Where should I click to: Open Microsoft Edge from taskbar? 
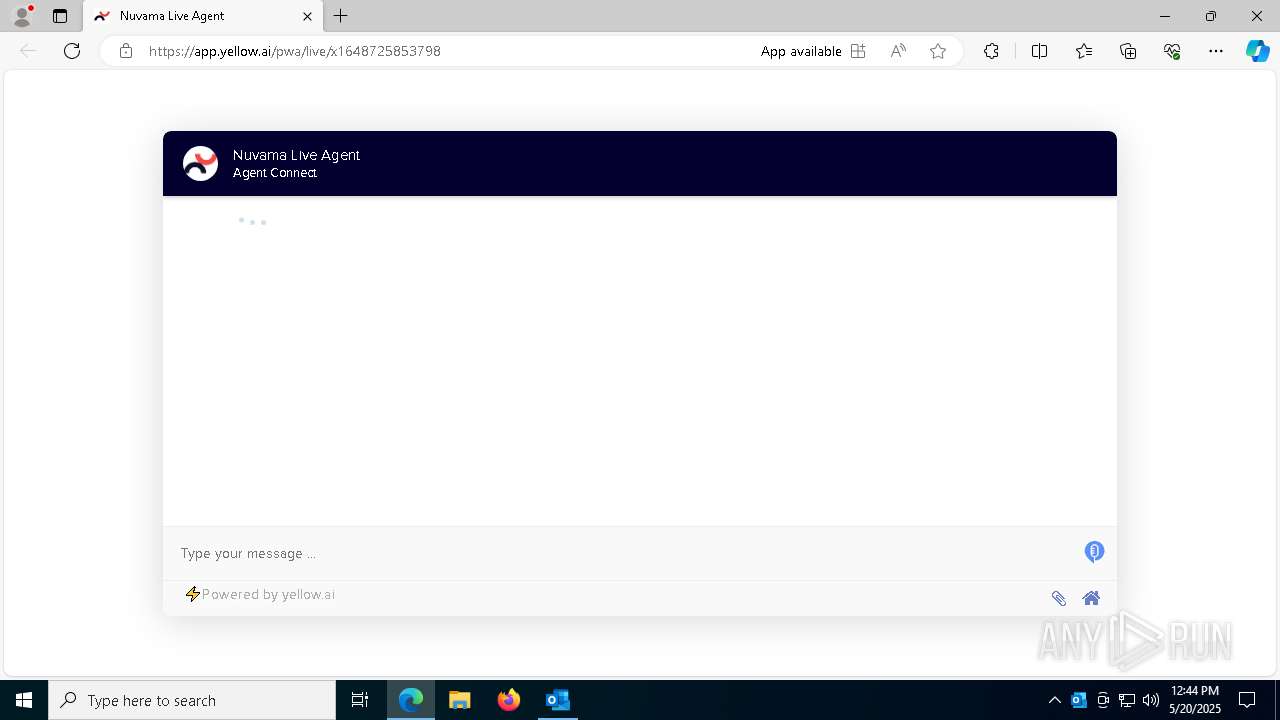point(411,700)
